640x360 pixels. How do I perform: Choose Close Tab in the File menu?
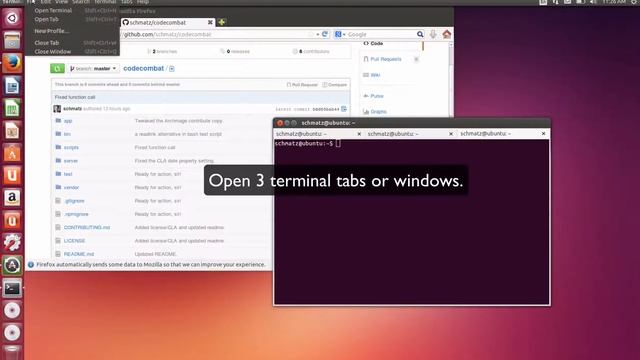tap(47, 43)
